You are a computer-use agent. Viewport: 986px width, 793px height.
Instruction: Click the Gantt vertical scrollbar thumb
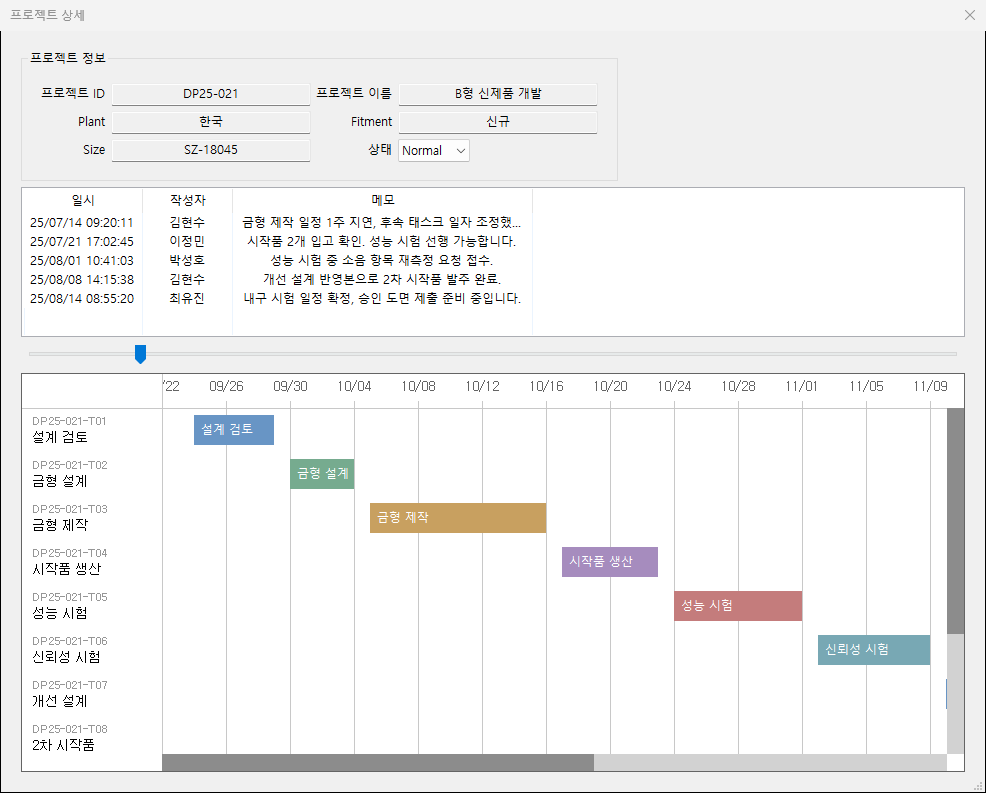pos(955,521)
